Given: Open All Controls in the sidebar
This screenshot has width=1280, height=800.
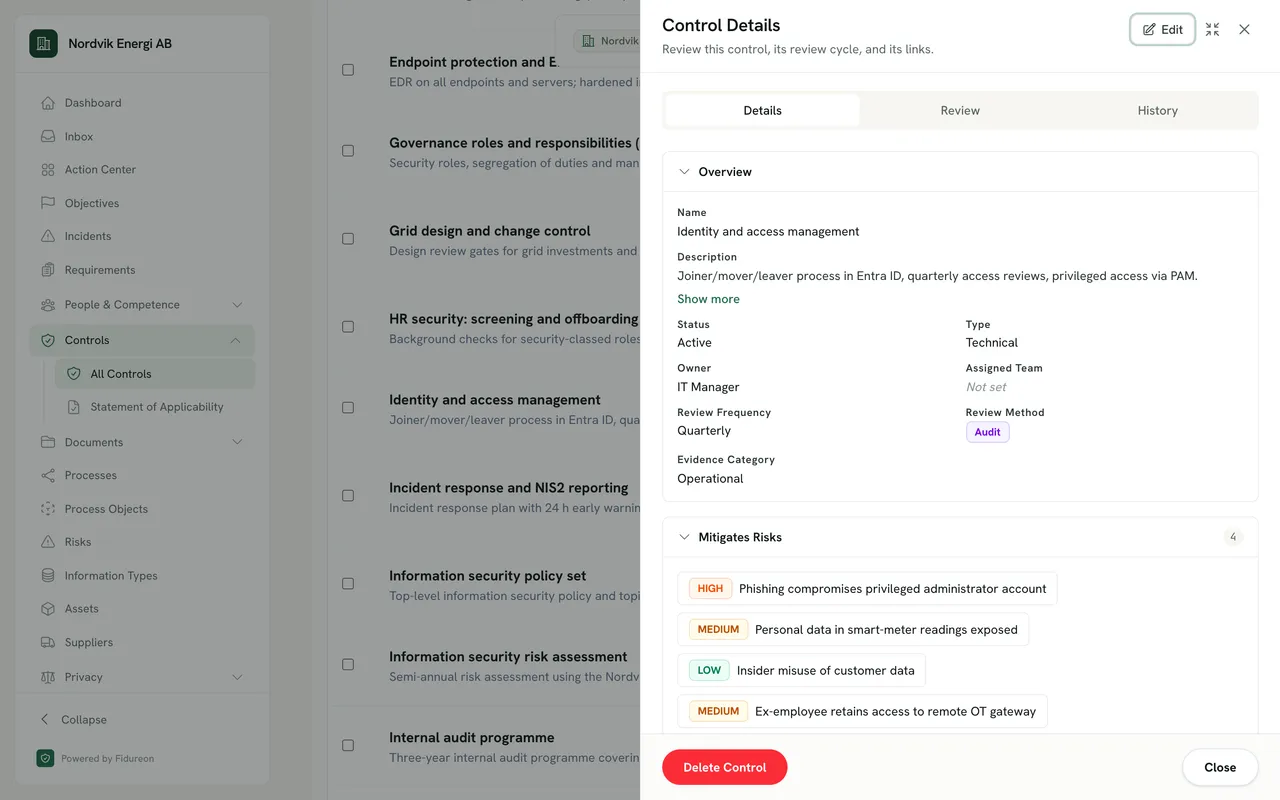Looking at the screenshot, I should pos(155,374).
